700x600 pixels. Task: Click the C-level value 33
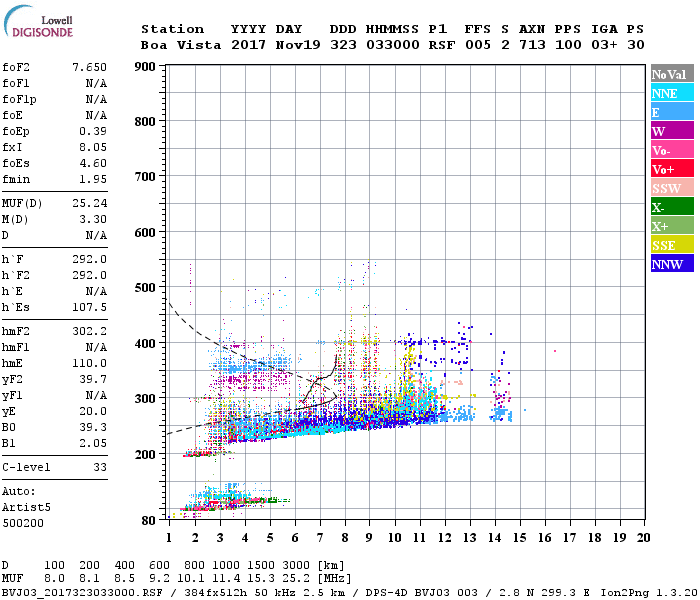click(x=100, y=467)
